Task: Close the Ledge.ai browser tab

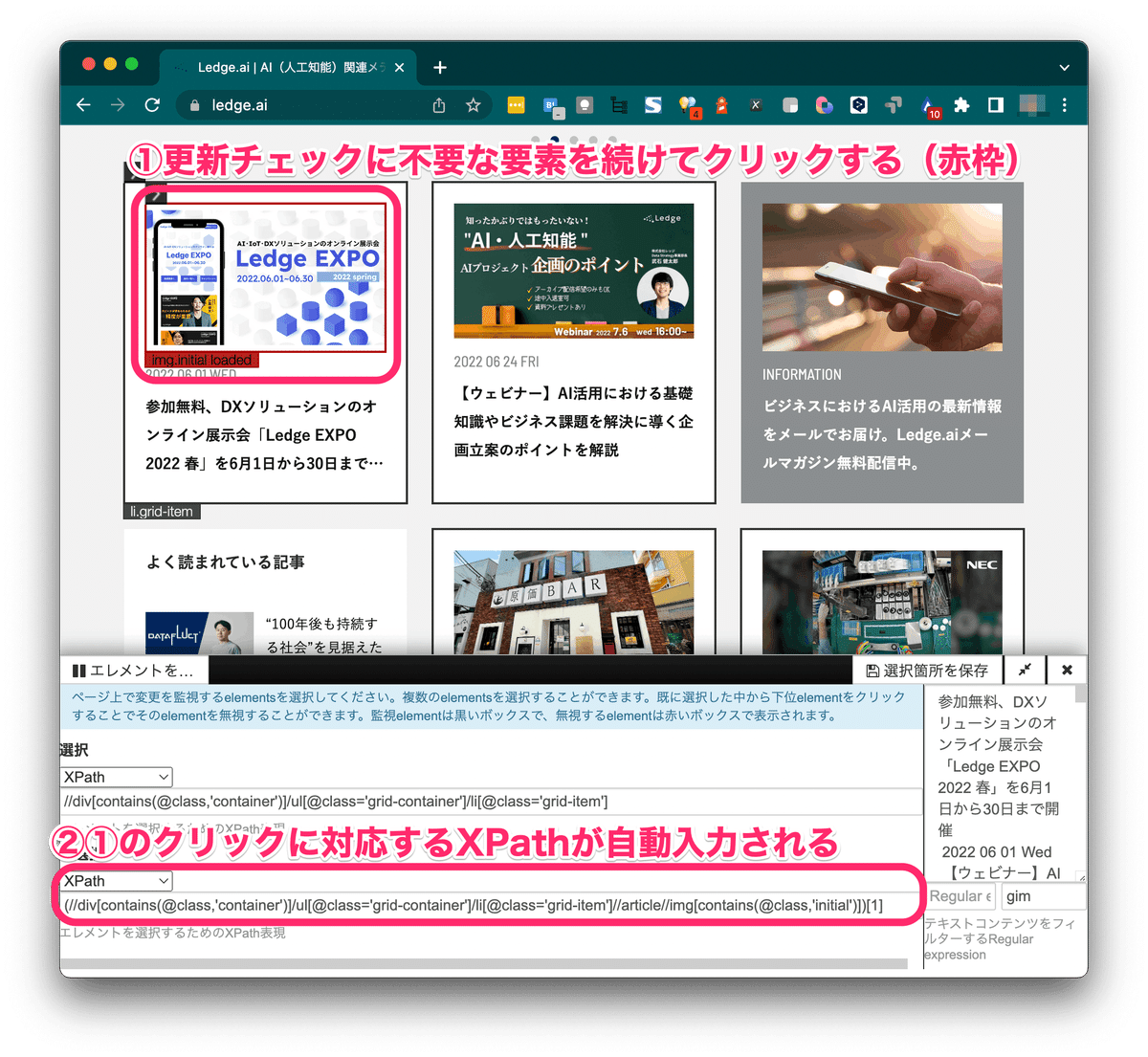Action: 399,67
